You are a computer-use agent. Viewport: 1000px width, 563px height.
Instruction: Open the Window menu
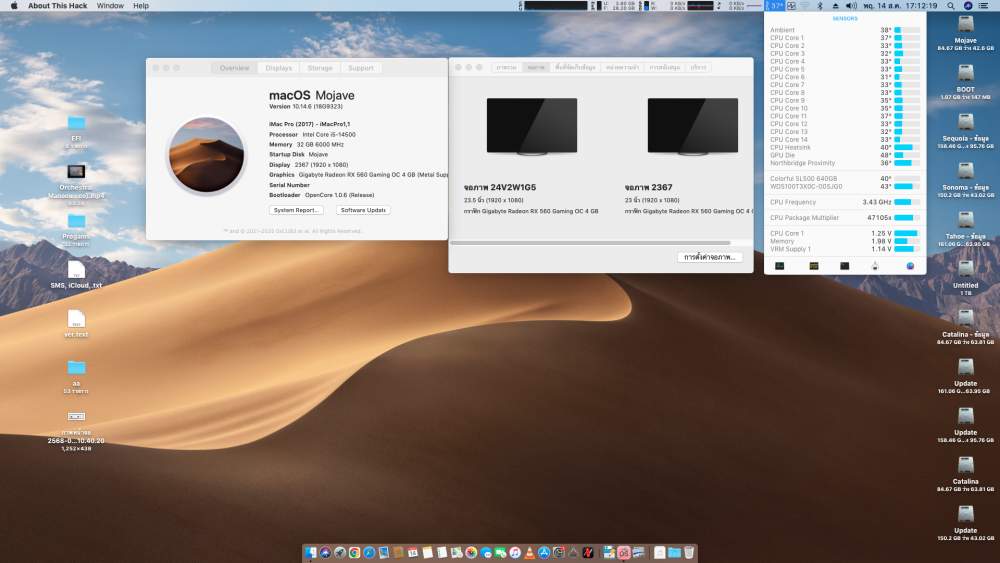(x=110, y=6)
